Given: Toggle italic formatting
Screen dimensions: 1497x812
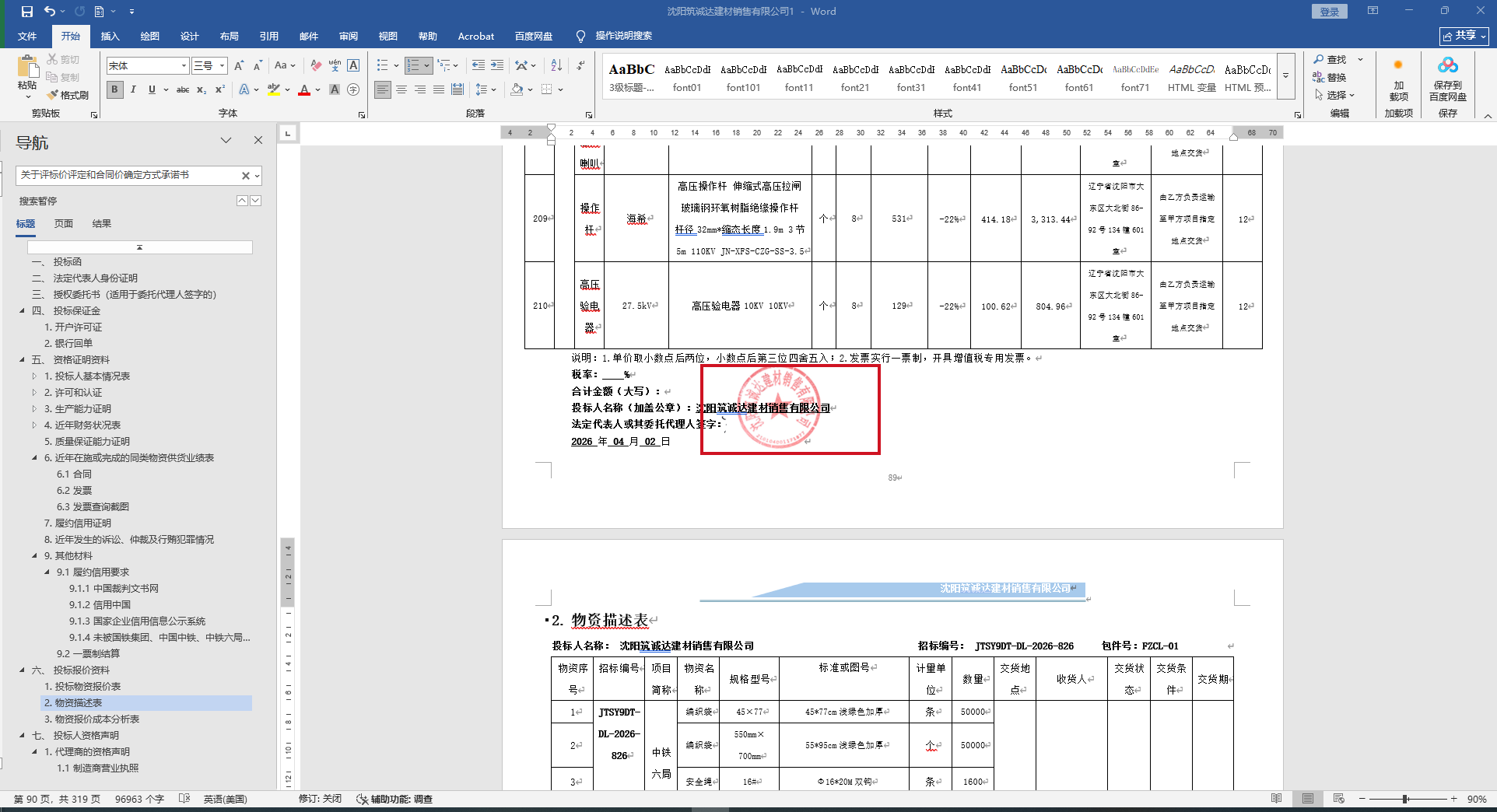Looking at the screenshot, I should (x=133, y=89).
